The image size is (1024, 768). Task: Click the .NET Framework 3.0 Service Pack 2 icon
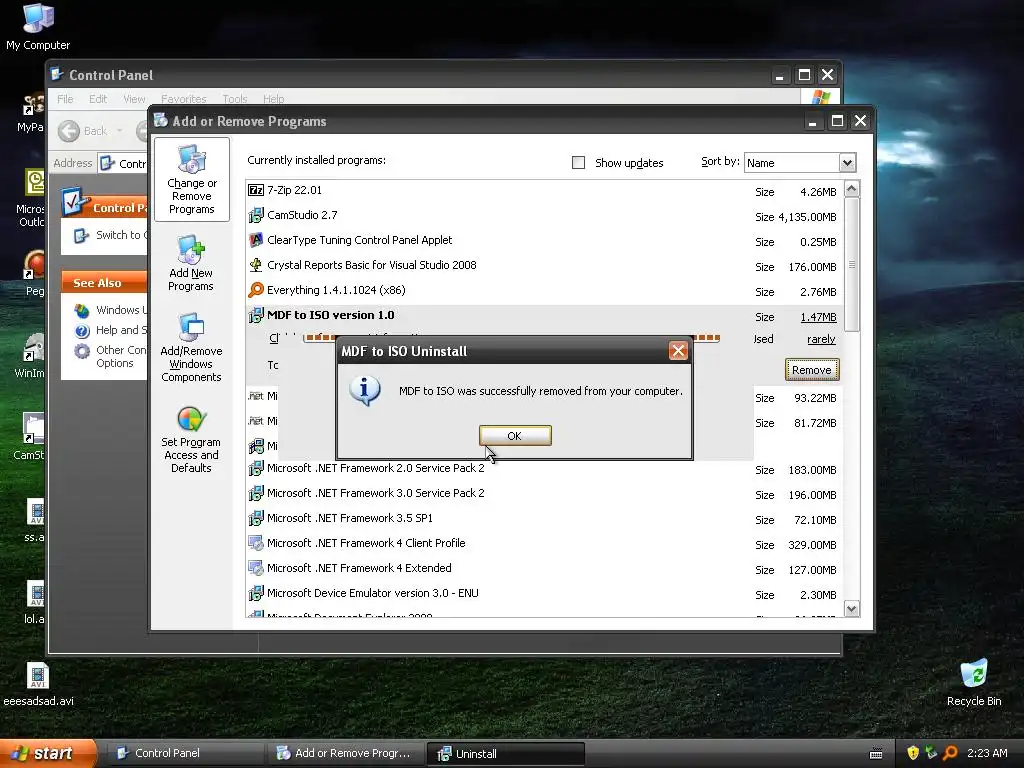pos(256,494)
